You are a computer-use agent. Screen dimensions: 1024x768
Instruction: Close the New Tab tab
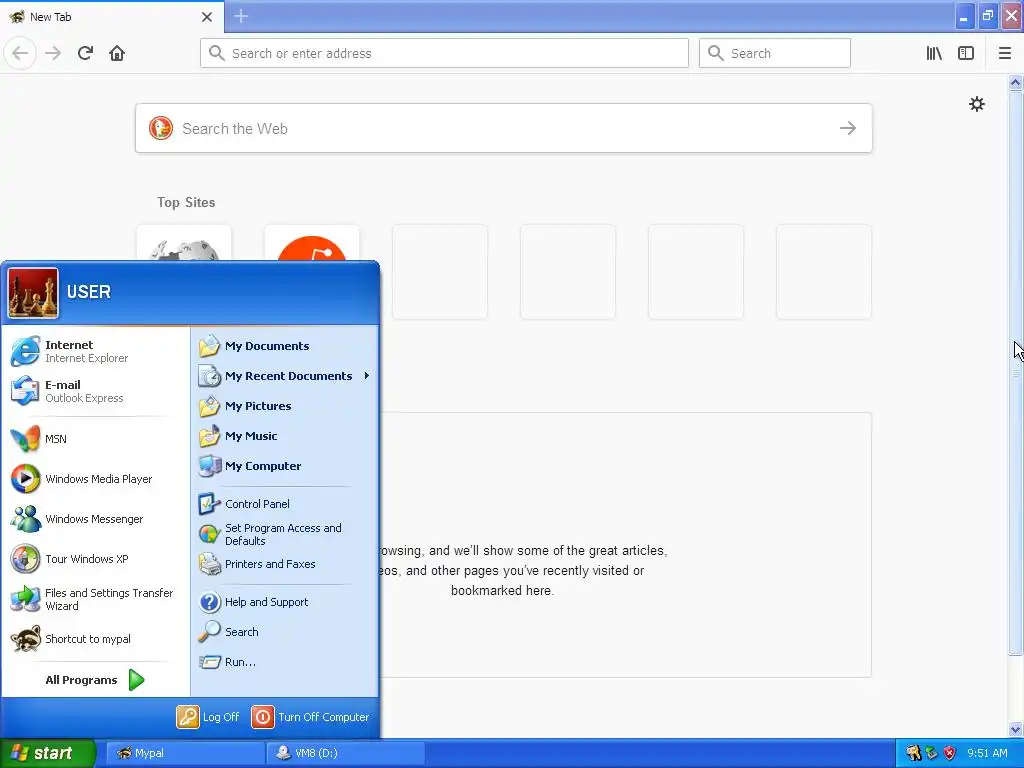coord(206,17)
